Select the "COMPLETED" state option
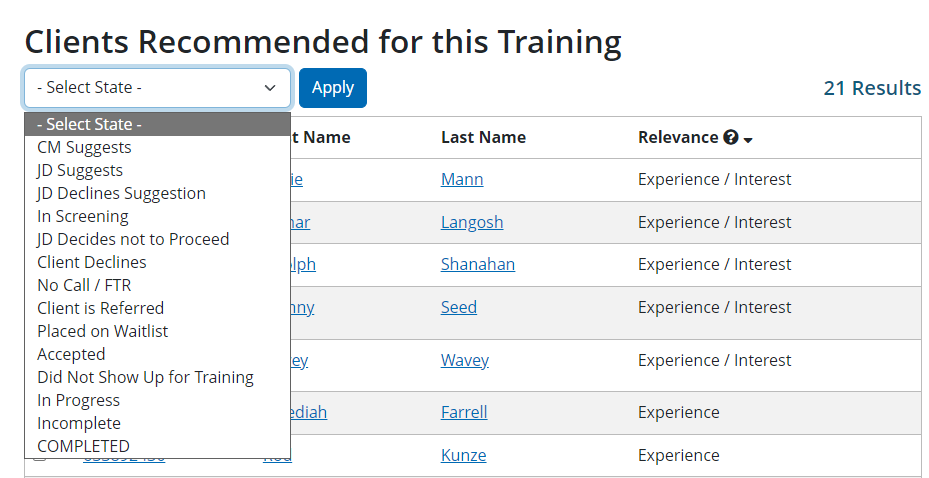The image size is (929, 478). pyautogui.click(x=83, y=446)
